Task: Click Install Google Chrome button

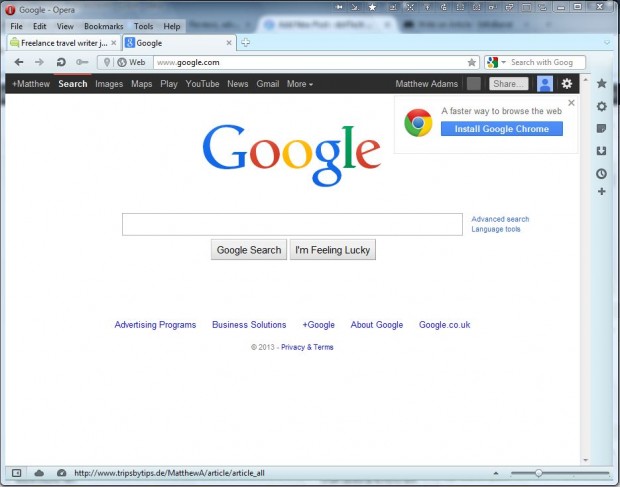Action: [x=501, y=129]
